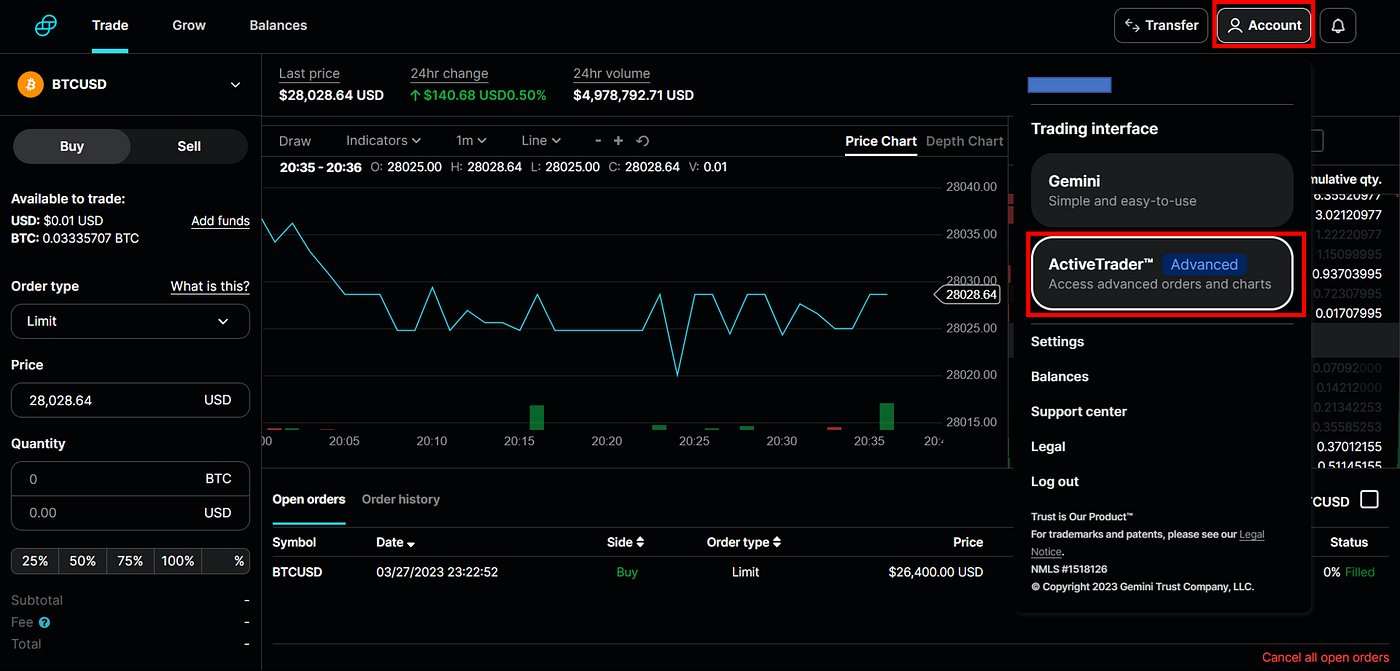Click the 03/27/2023 23:22:52 order date
The width and height of the screenshot is (1400, 671).
437,572
